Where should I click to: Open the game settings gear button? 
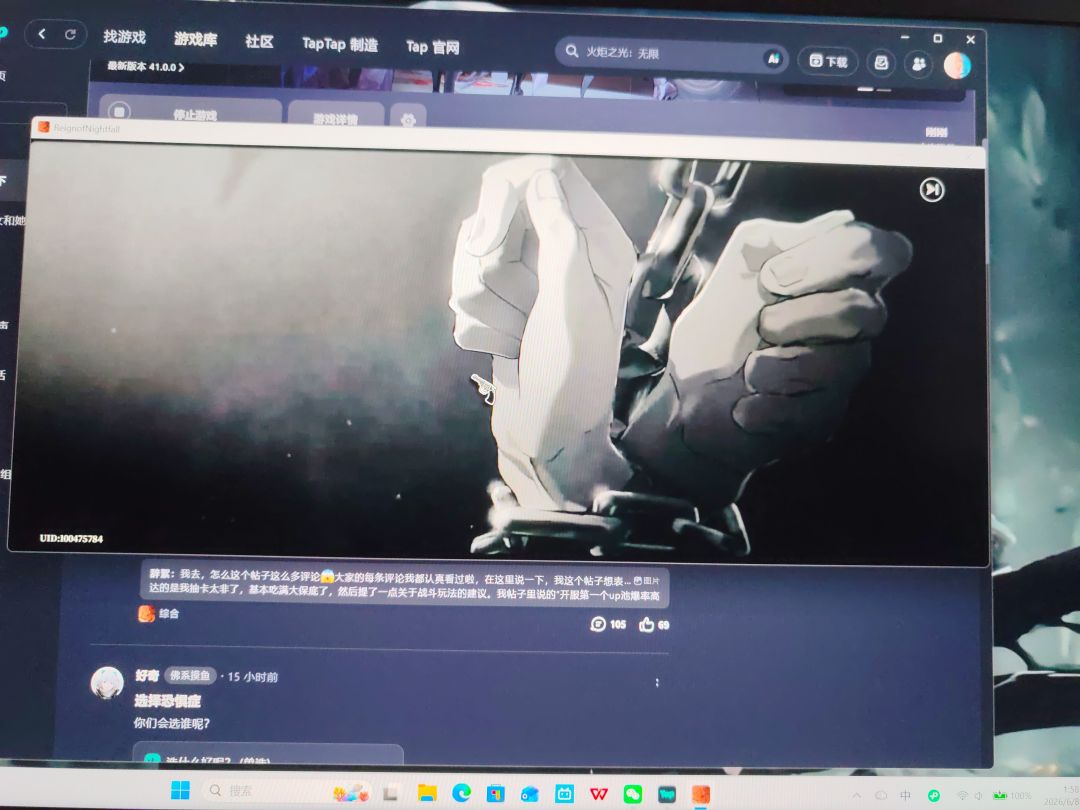pos(408,118)
